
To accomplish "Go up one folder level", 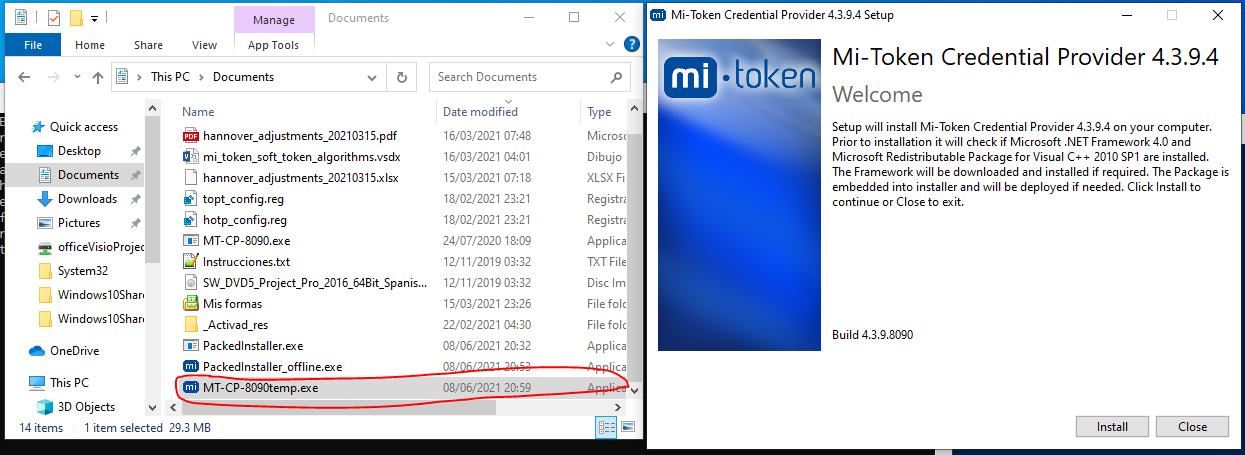I will [98, 77].
